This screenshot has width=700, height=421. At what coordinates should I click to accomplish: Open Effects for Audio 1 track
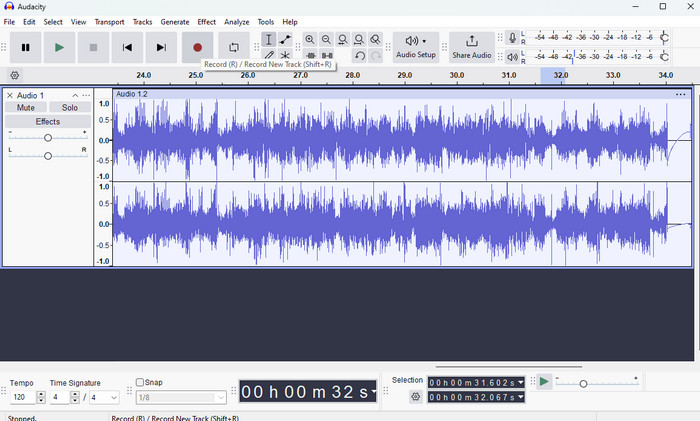pos(48,121)
